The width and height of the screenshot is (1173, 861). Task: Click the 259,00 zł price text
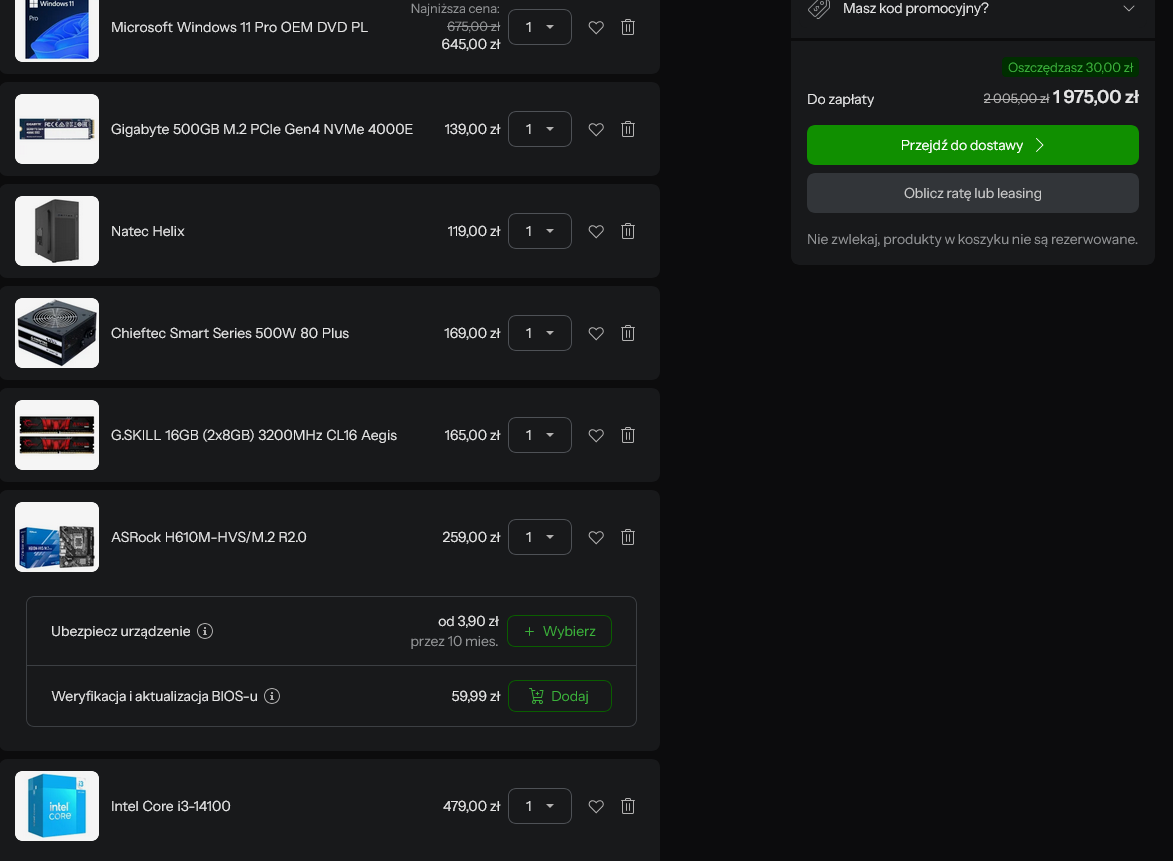click(x=471, y=537)
